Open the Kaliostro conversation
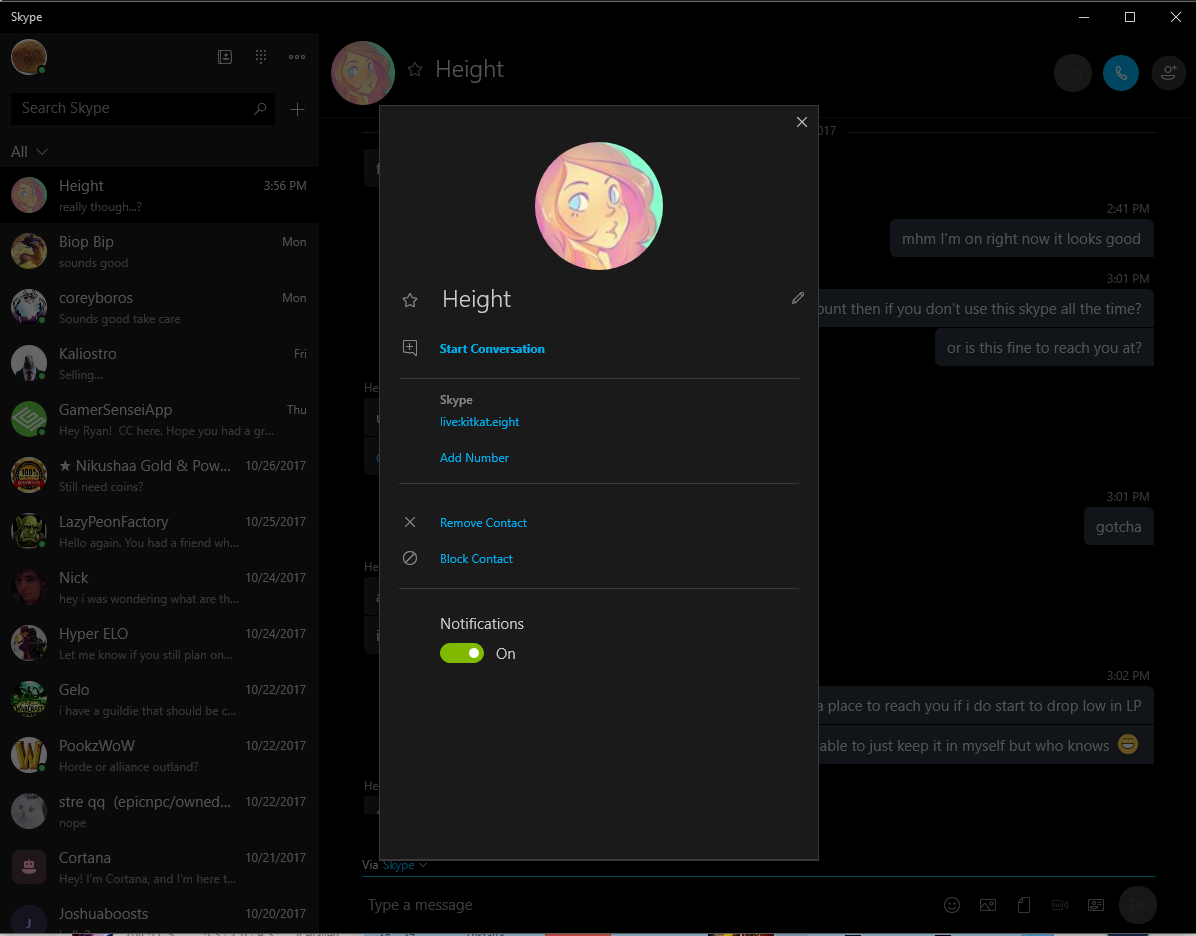This screenshot has height=936, width=1196. [x=159, y=363]
